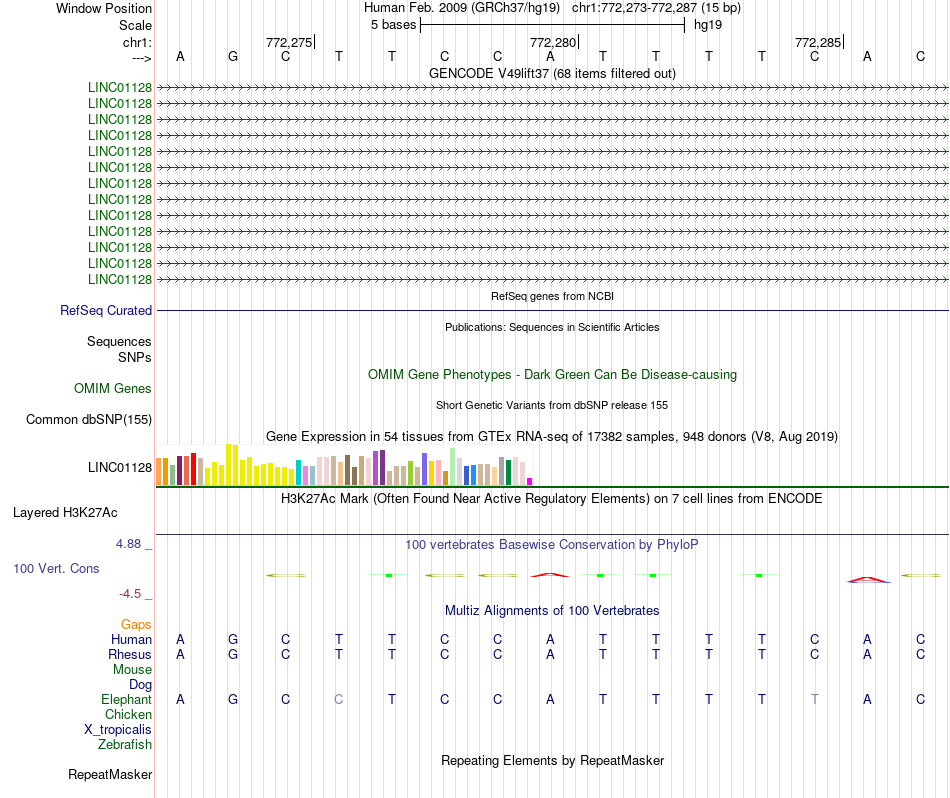Click the hg19 label beside the scale bar
950x798 pixels.
click(708, 25)
